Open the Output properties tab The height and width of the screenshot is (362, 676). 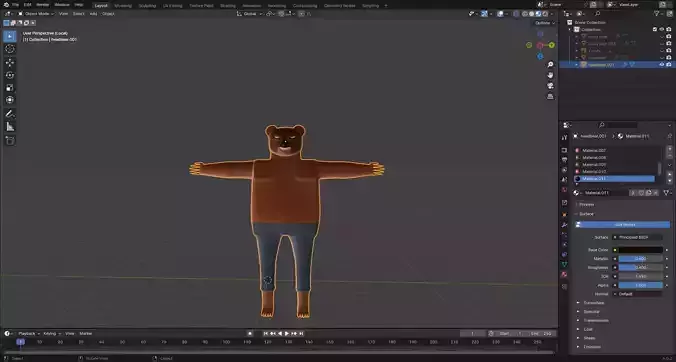pyautogui.click(x=564, y=160)
